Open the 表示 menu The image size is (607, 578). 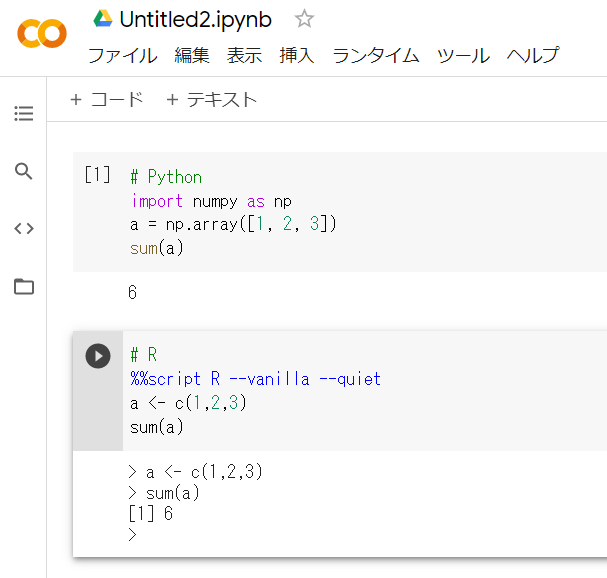[244, 56]
